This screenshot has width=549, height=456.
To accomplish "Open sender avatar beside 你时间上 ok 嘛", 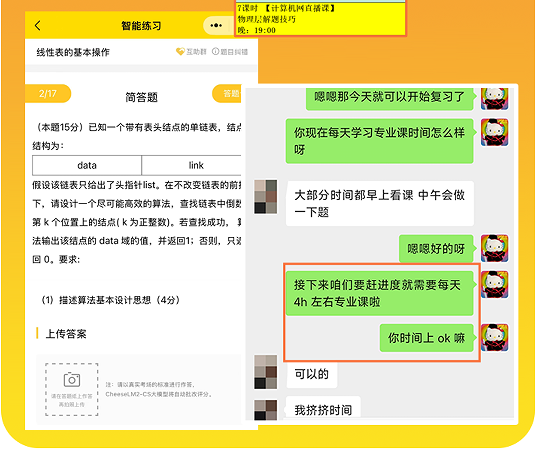I will coord(494,338).
